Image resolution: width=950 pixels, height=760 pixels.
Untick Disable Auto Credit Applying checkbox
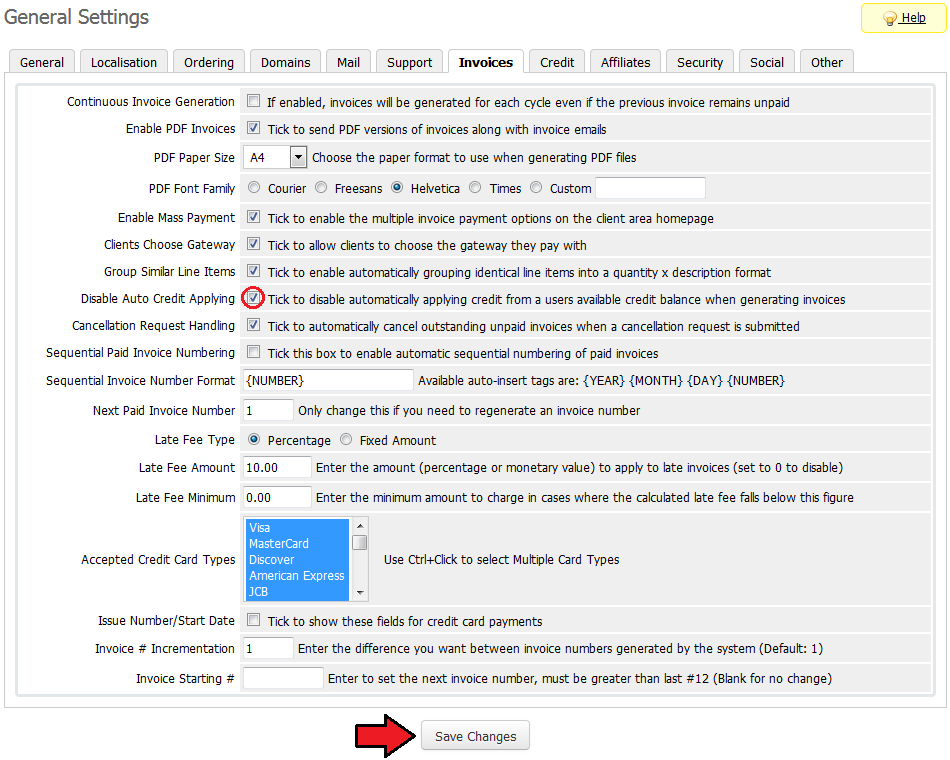click(253, 298)
